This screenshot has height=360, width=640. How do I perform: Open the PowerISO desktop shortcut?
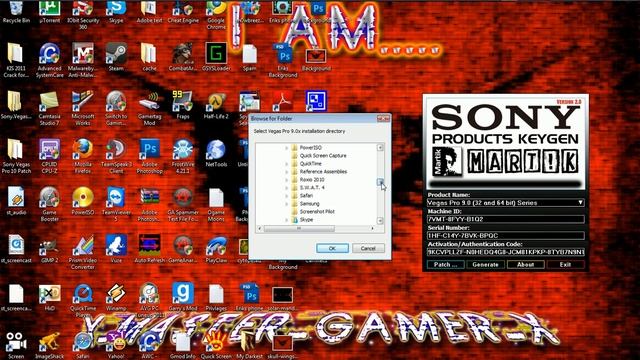click(83, 201)
